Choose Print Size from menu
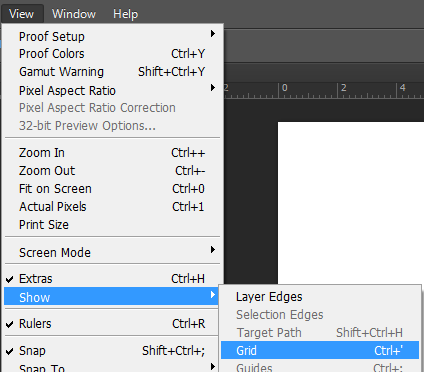This screenshot has width=424, height=372. 112,225
